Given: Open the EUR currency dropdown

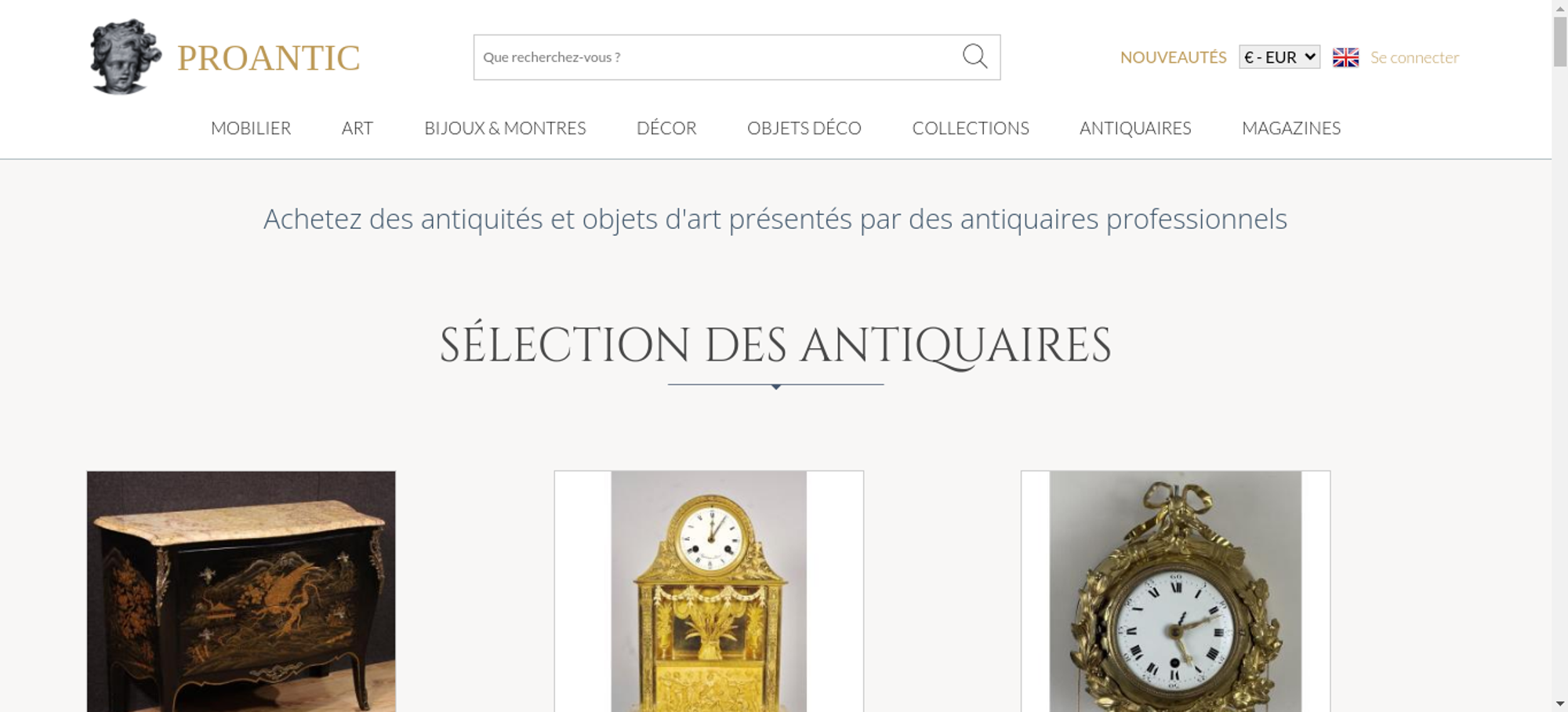Looking at the screenshot, I should click(1279, 57).
